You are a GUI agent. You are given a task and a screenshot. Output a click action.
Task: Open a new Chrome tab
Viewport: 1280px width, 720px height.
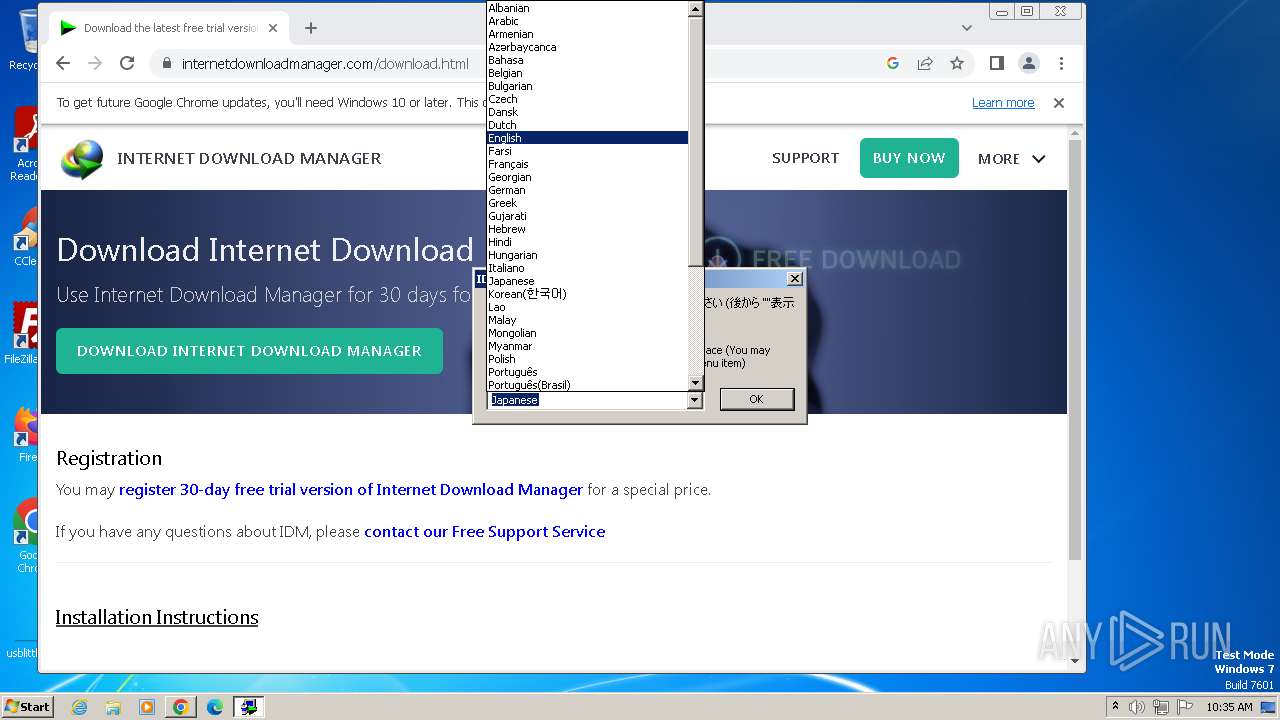[311, 28]
